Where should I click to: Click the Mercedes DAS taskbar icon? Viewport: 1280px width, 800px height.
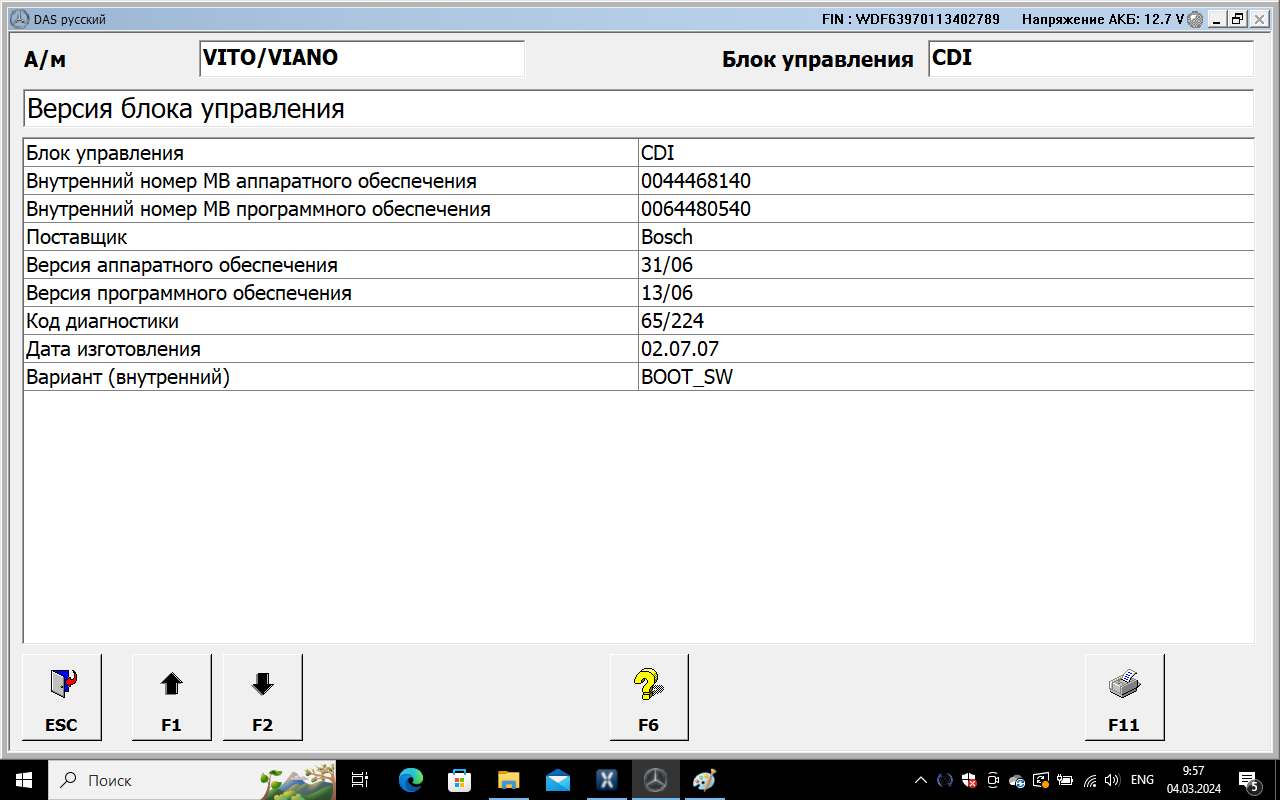pyautogui.click(x=655, y=780)
